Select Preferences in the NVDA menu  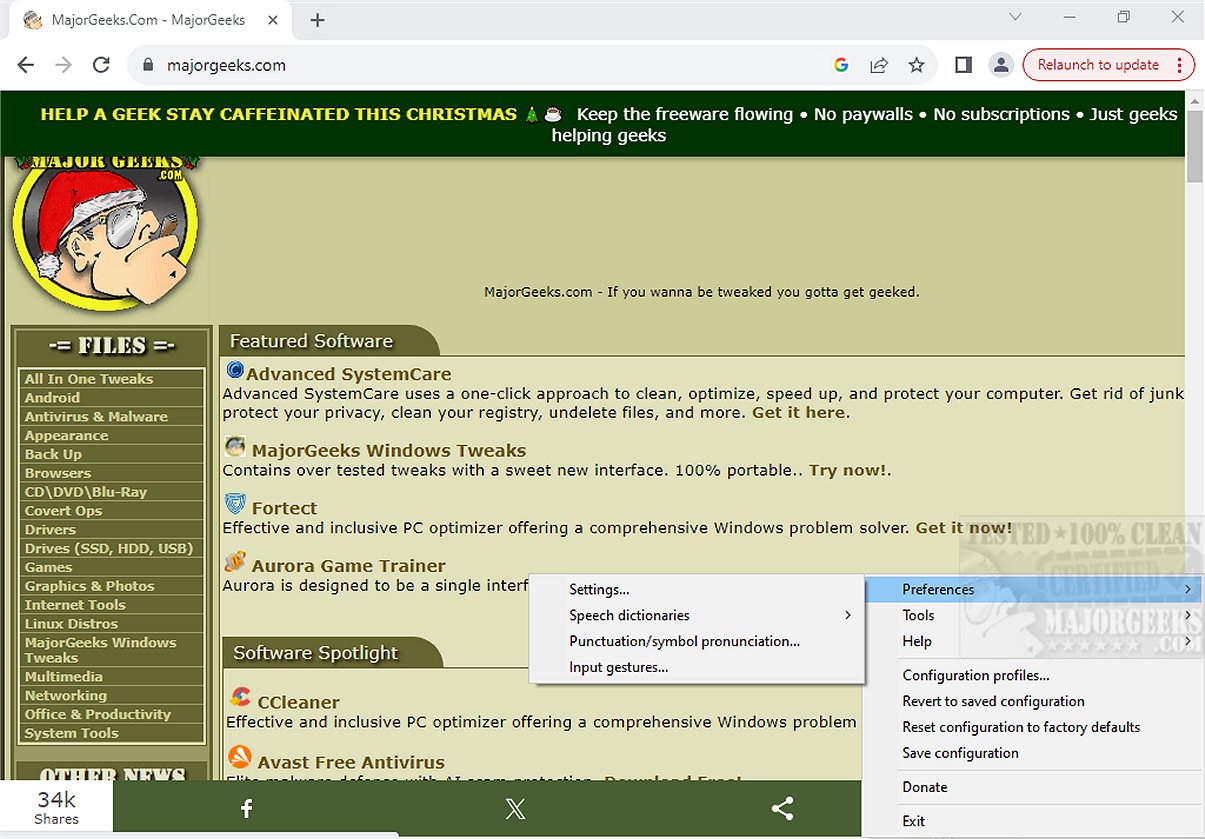(1033, 589)
